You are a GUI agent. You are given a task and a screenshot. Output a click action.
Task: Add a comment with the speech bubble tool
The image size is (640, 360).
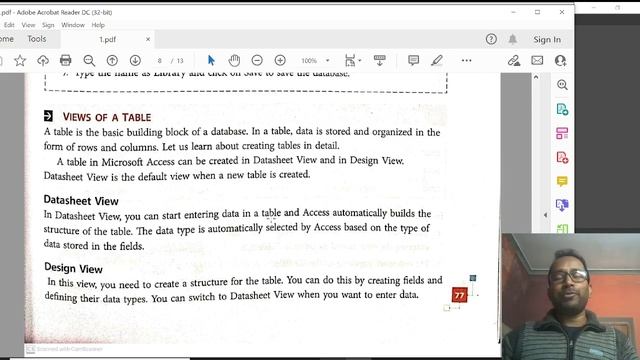pyautogui.click(x=413, y=60)
